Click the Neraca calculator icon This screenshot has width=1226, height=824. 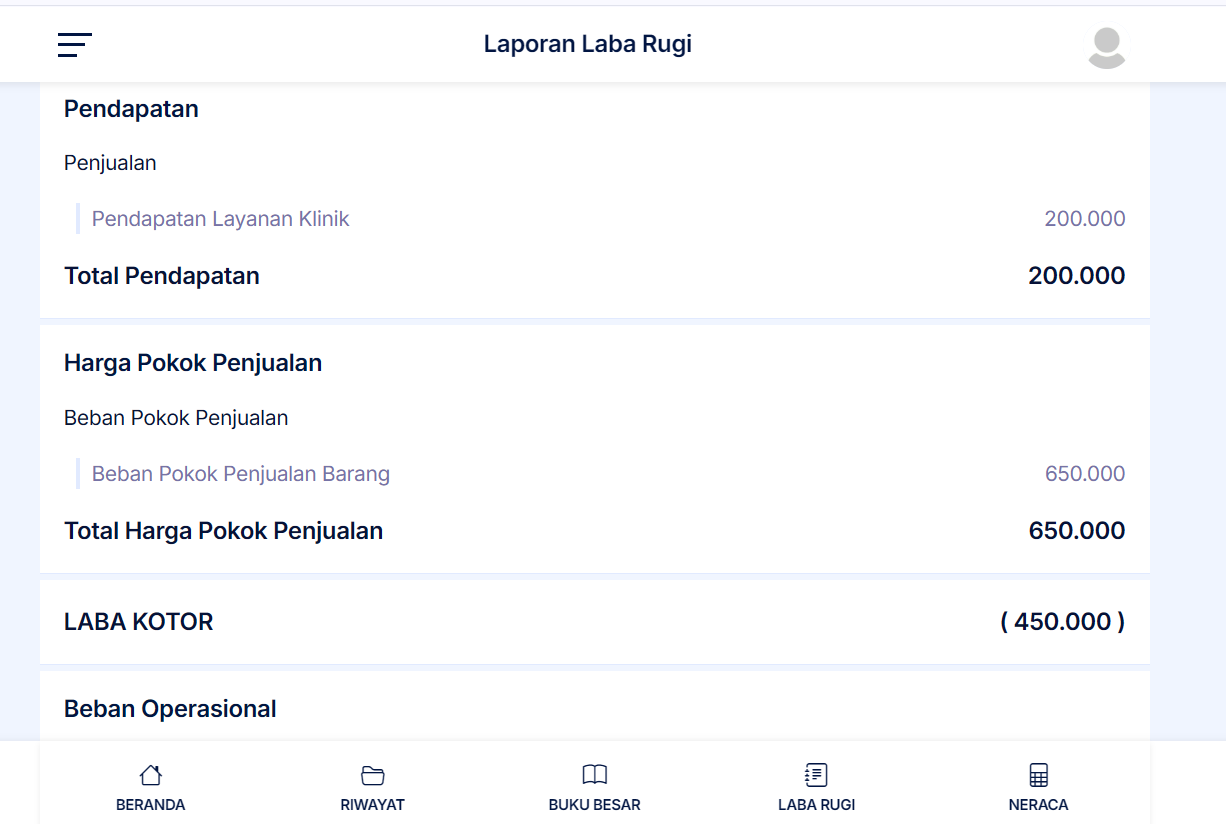(x=1038, y=775)
